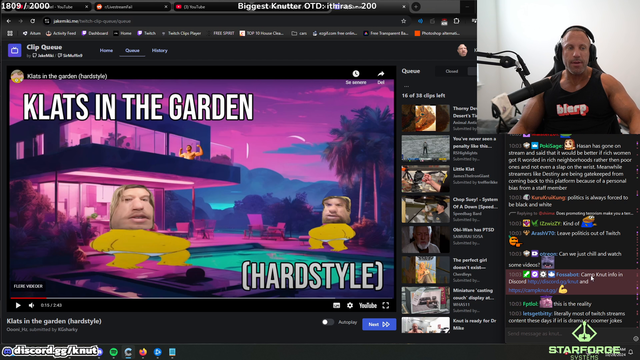Open the browser extensions puzzle icon
The height and width of the screenshot is (360, 640).
456,21
